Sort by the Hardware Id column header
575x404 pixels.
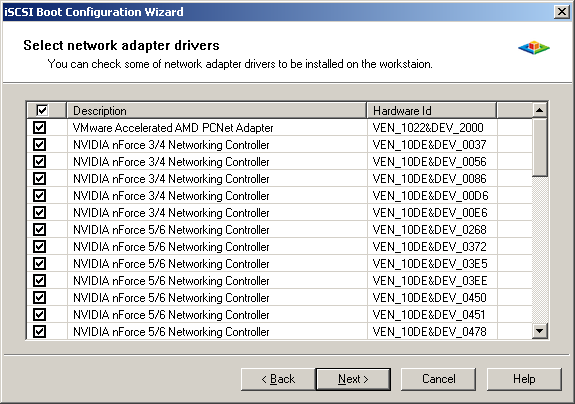click(432, 110)
